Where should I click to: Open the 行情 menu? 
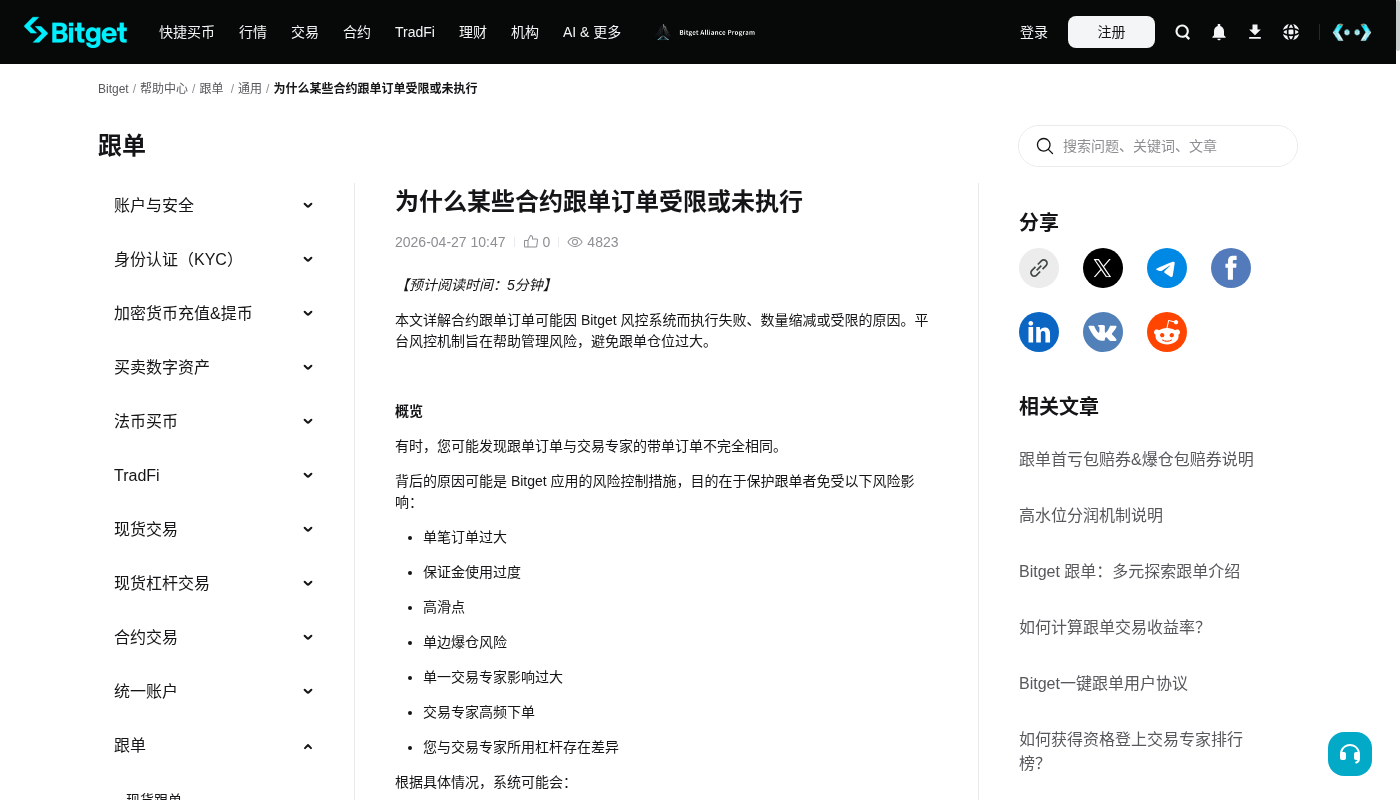coord(253,32)
